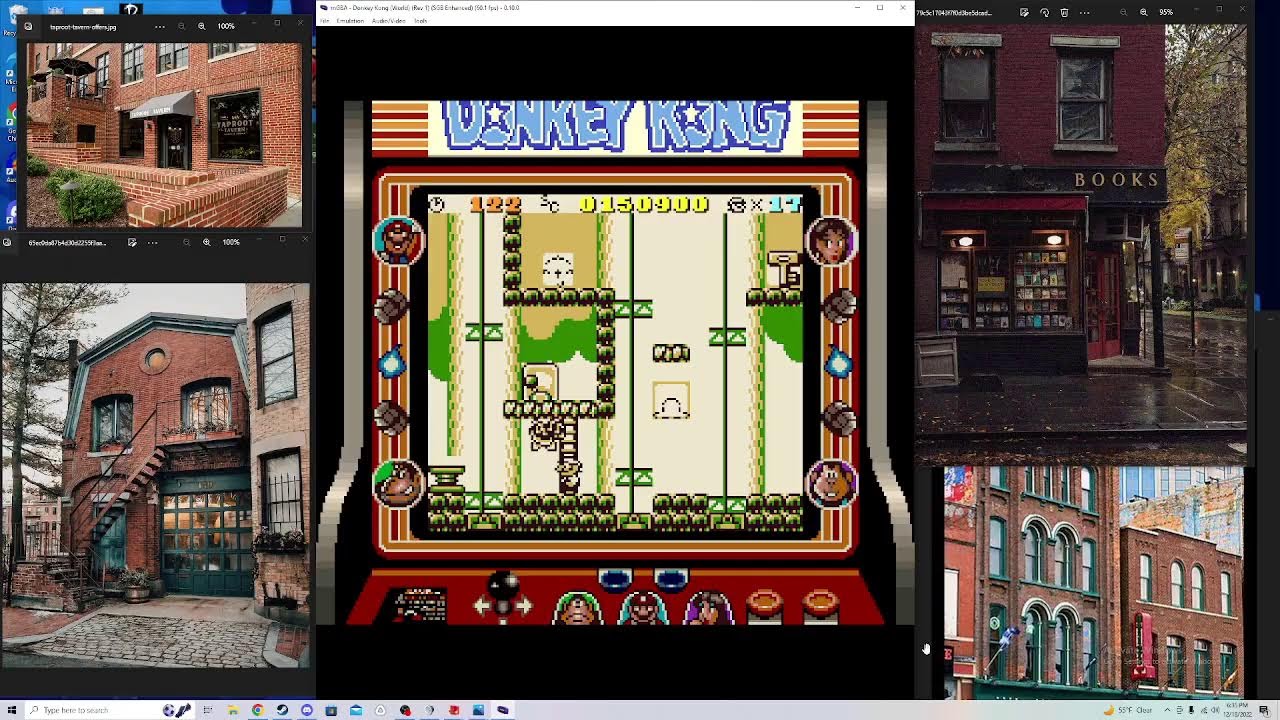Click the 100% zoom level in second photo window
This screenshot has width=1280, height=720.
(231, 242)
